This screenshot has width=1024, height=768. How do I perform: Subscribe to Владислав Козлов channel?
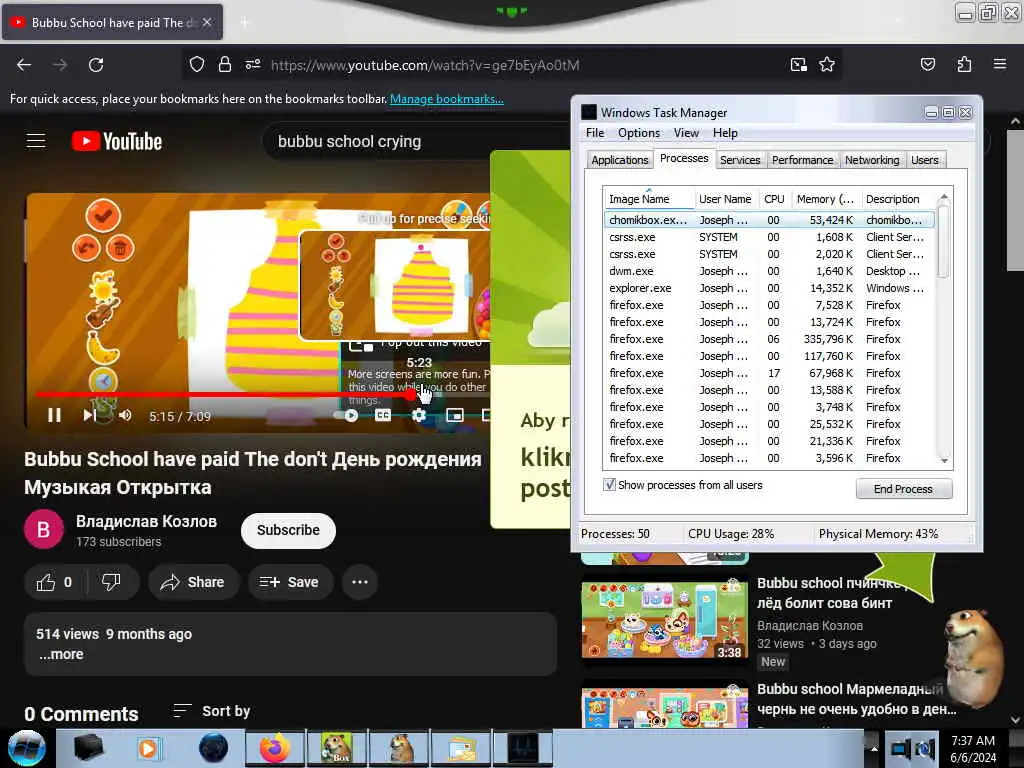pos(288,530)
